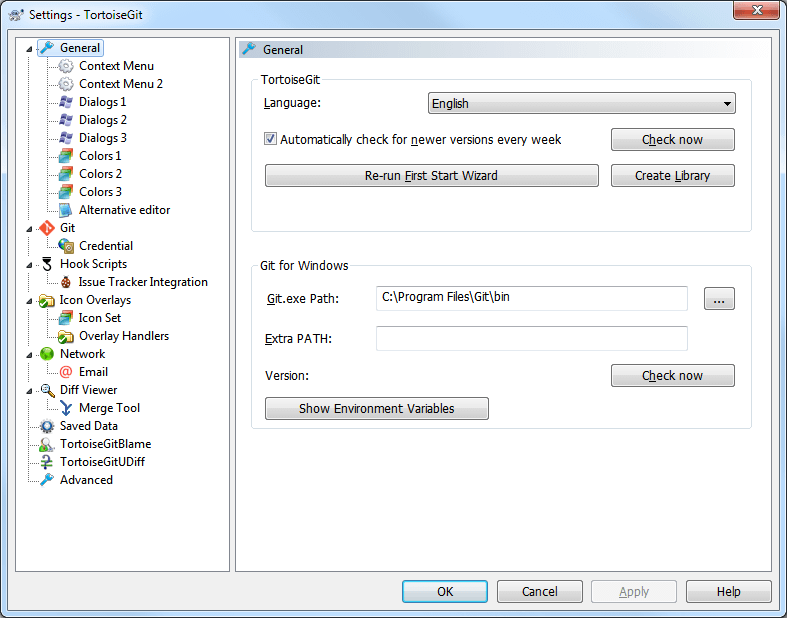This screenshot has width=787, height=618.
Task: Click the Extra PATH input field
Action: click(x=532, y=338)
